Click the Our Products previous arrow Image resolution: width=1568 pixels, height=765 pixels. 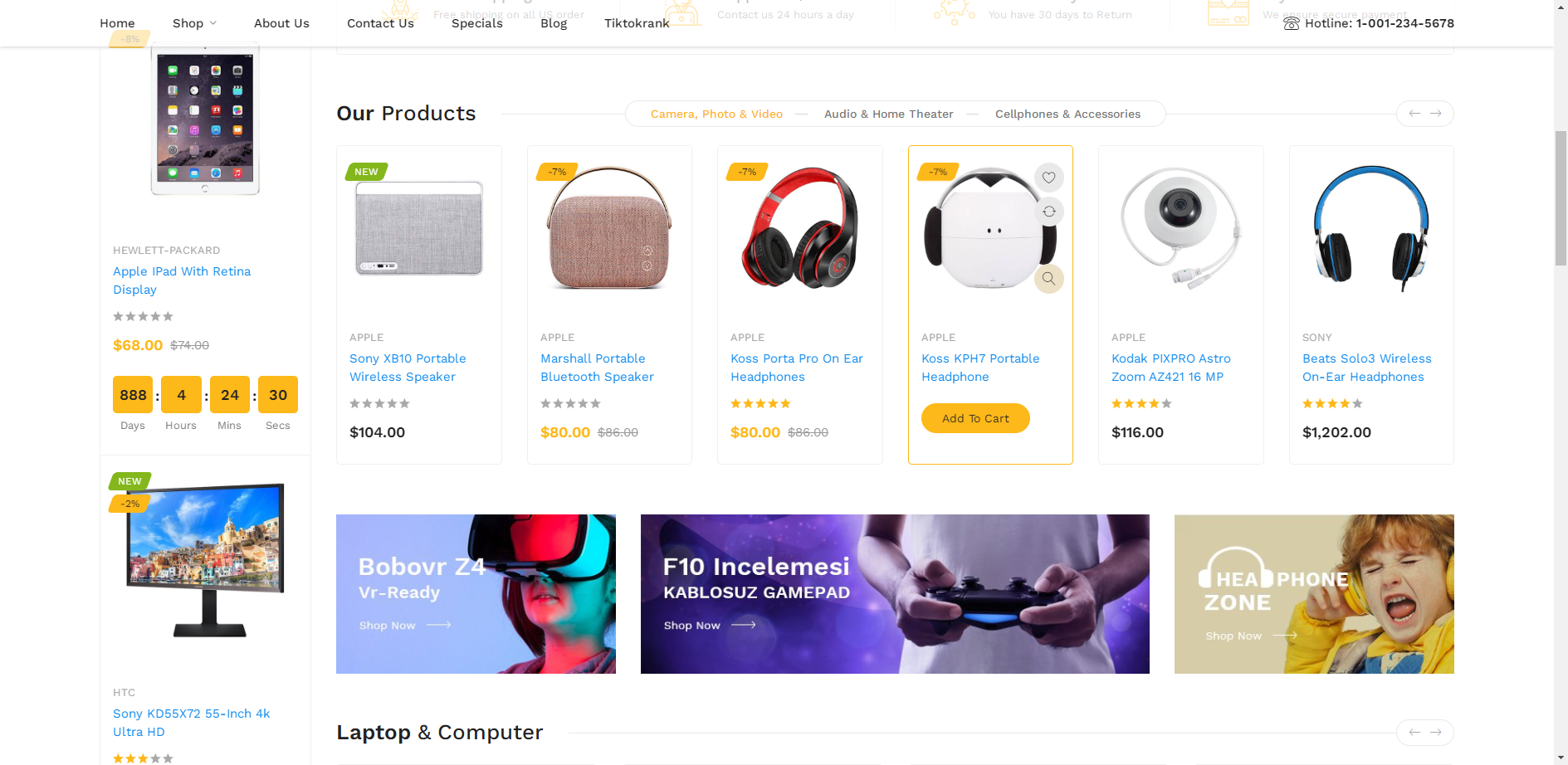1414,114
